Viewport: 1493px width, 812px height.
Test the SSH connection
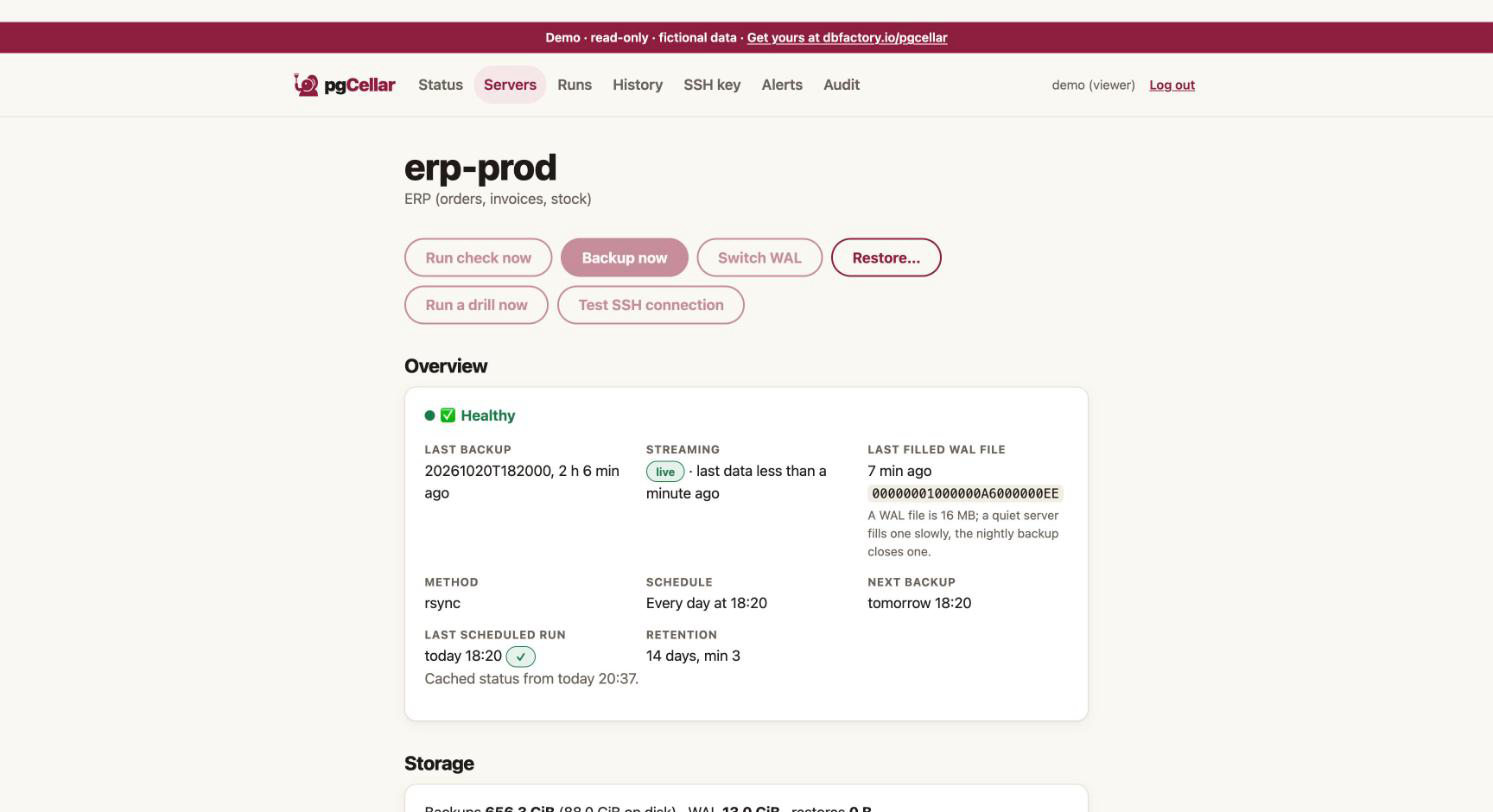650,305
